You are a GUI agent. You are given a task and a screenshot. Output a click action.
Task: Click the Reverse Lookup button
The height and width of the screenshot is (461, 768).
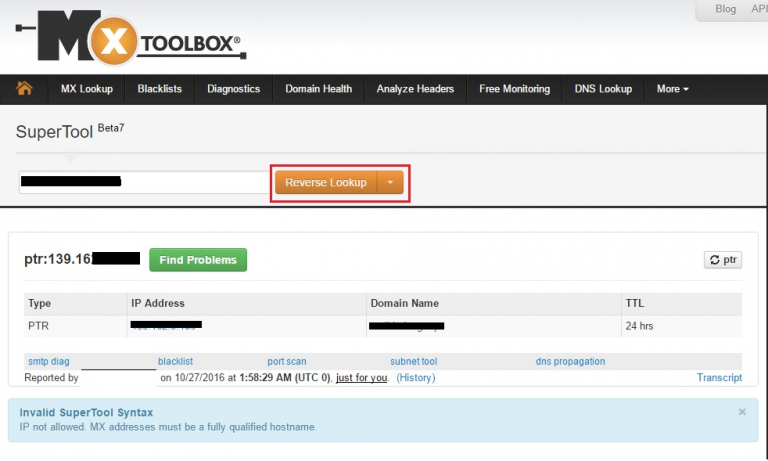[325, 183]
